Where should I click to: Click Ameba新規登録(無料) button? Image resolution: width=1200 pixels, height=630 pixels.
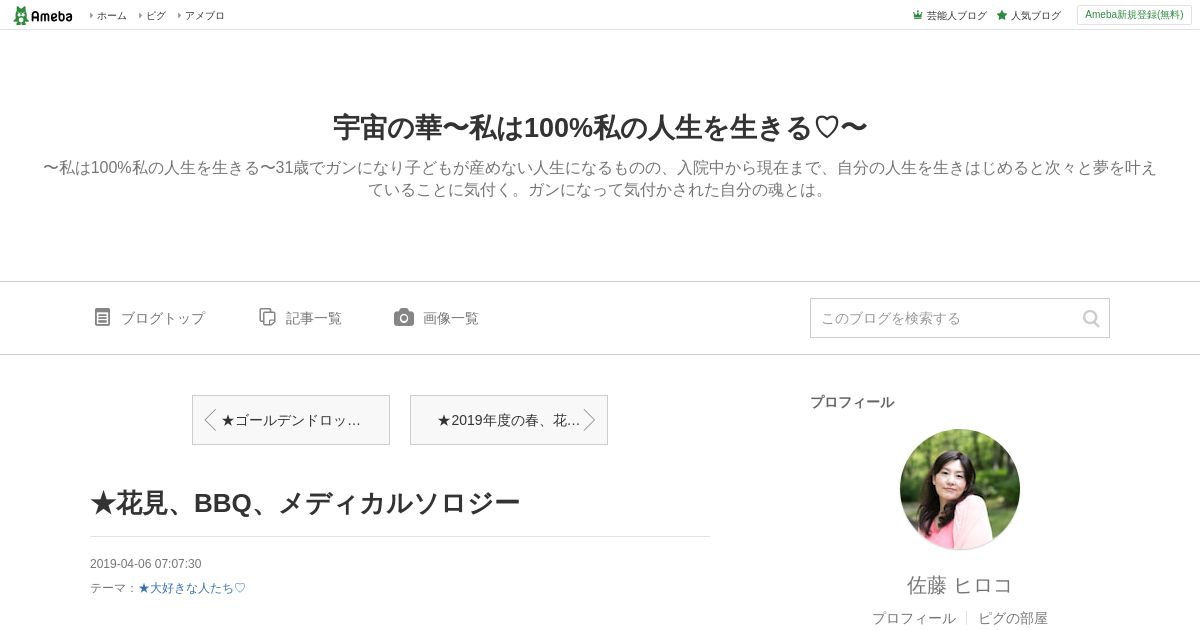[x=1134, y=15]
